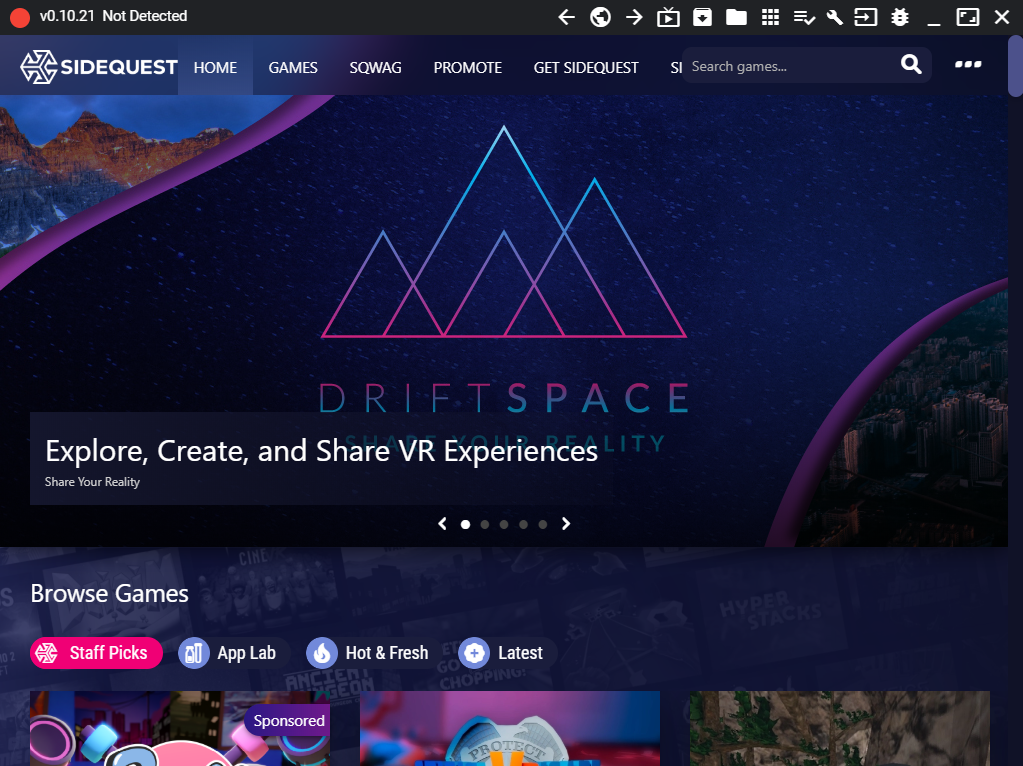Open the GET SIDEQUEST nav item
1023x766 pixels.
586,67
